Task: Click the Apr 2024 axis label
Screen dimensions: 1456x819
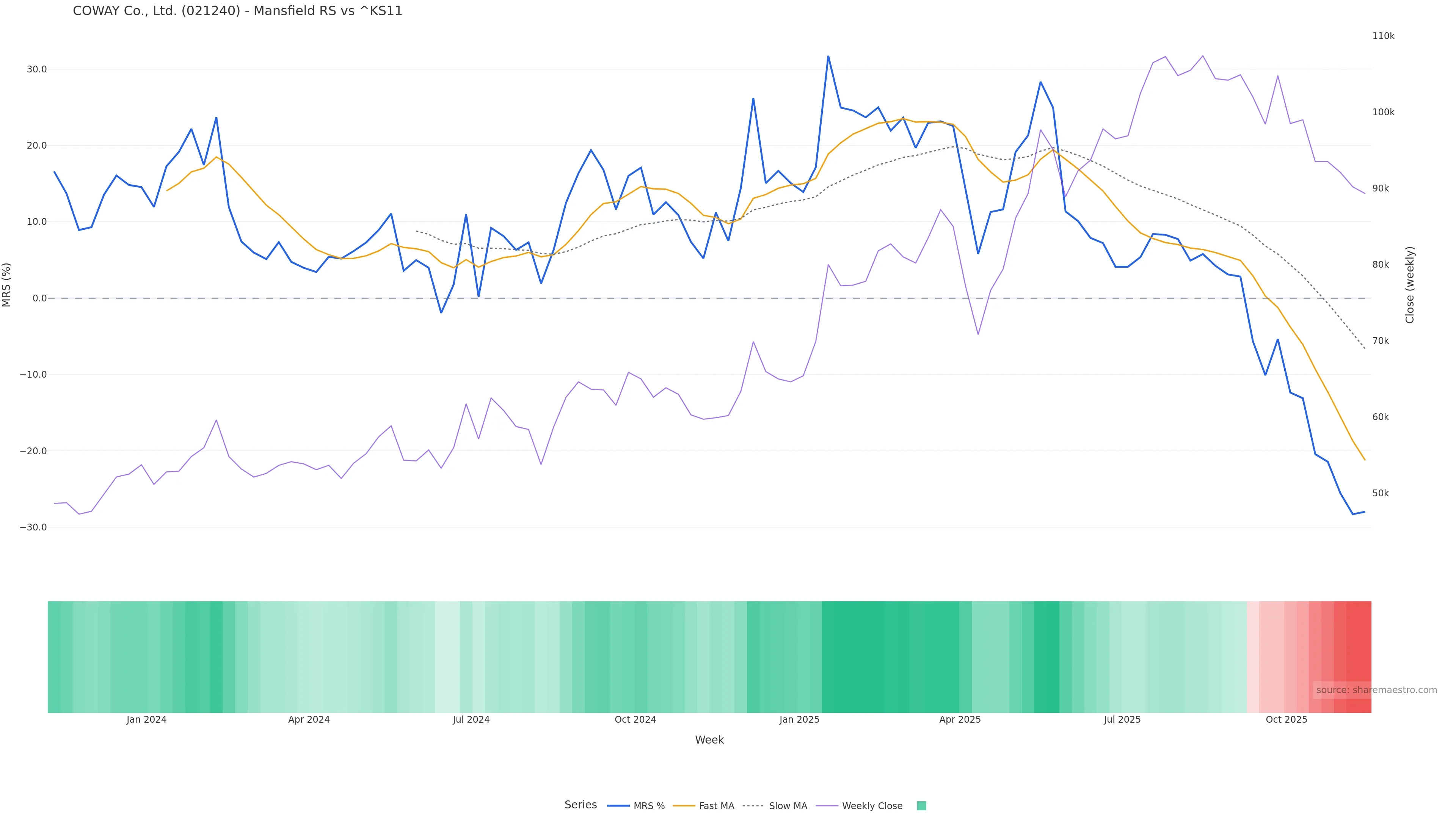Action: (x=309, y=720)
